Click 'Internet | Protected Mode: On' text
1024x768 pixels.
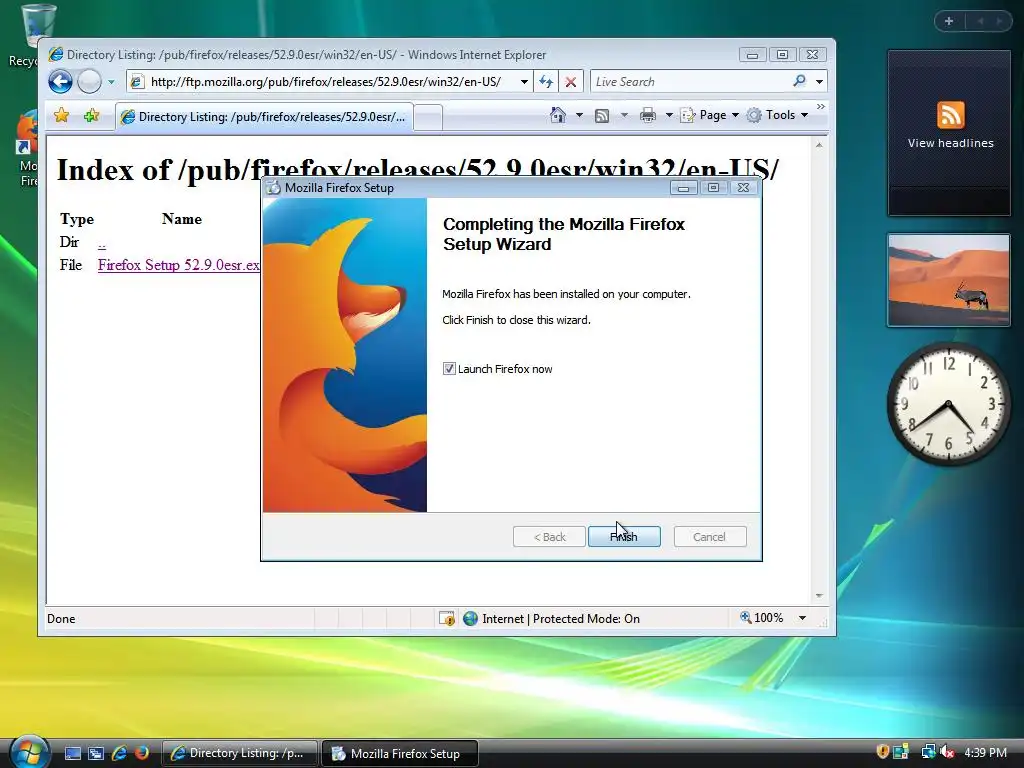tap(561, 618)
